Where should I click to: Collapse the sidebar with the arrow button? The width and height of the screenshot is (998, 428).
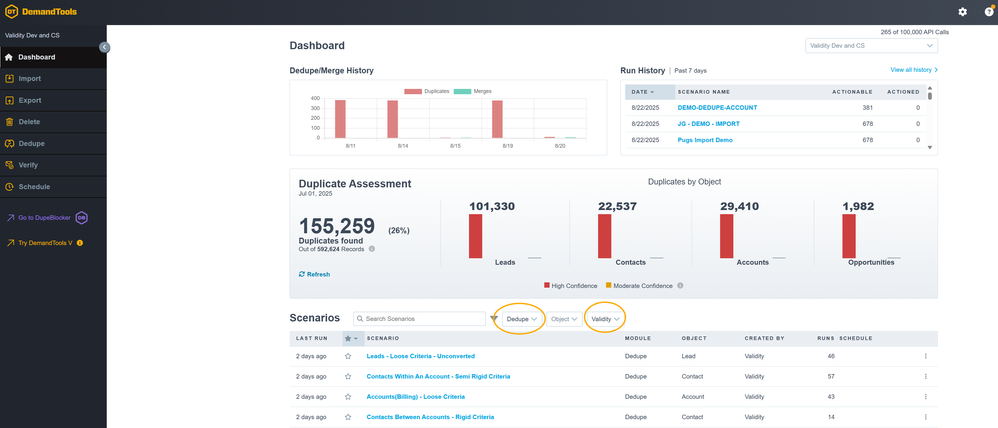tap(104, 47)
